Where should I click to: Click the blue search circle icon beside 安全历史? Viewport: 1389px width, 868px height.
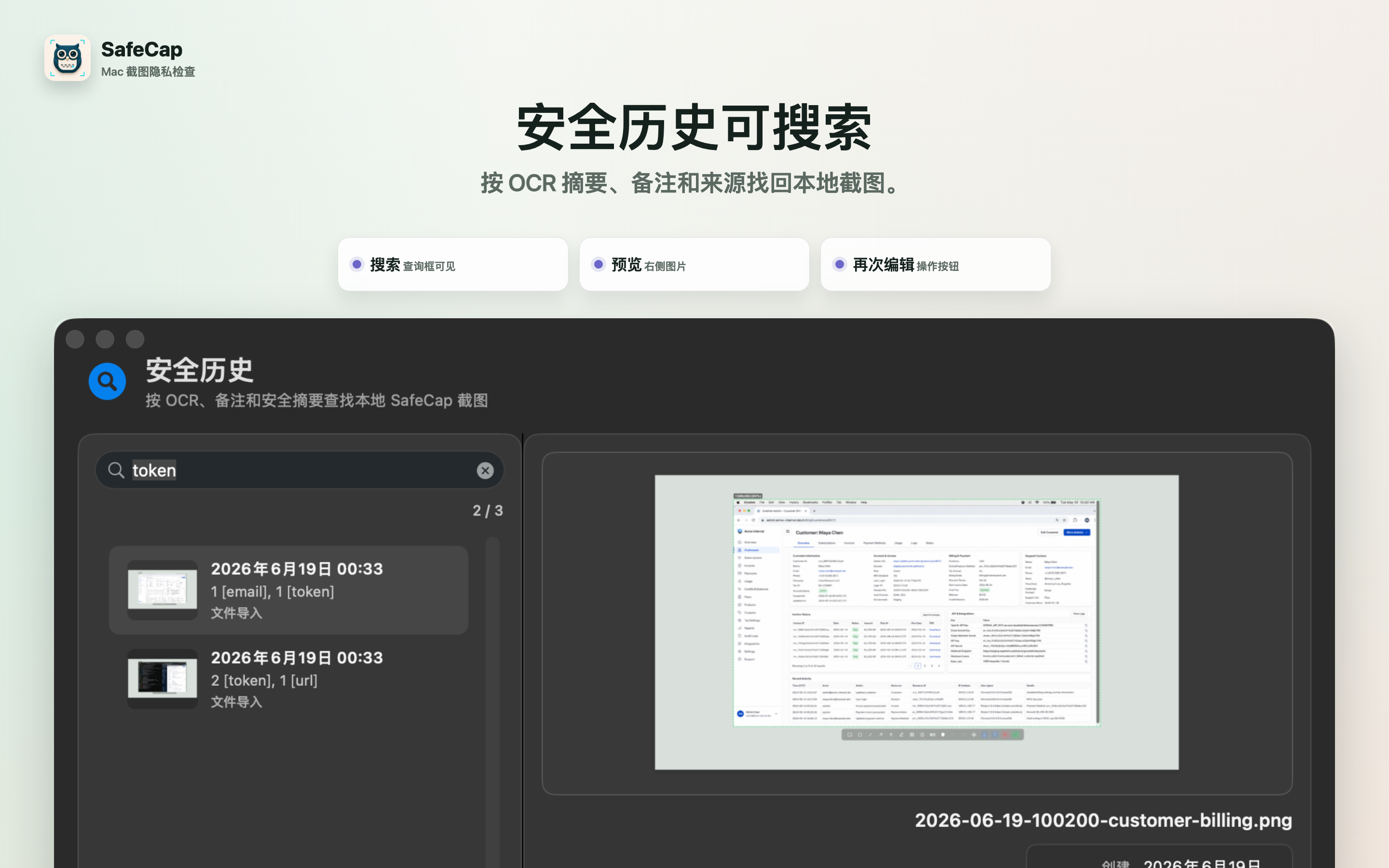108,381
